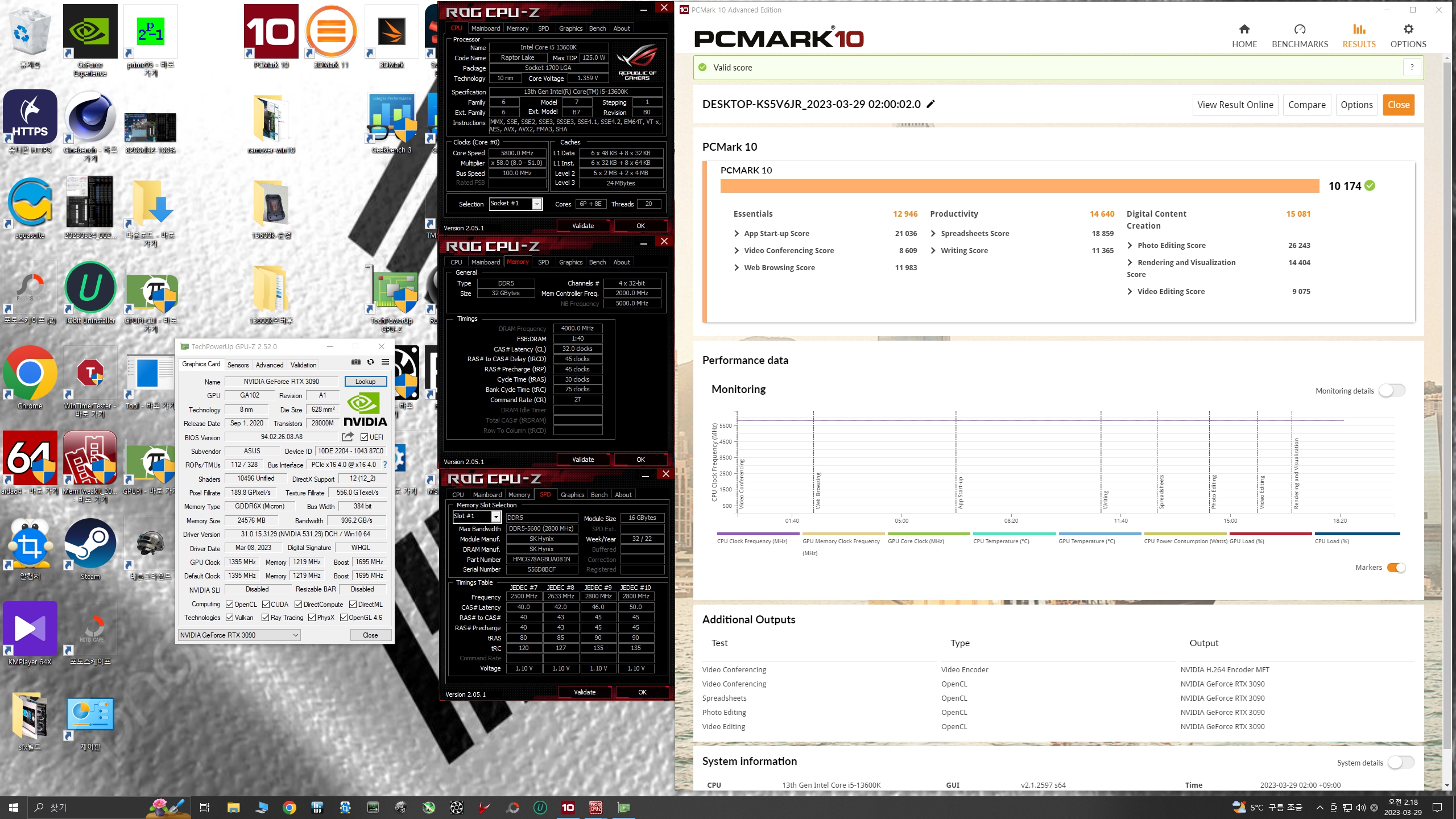The image size is (1456, 819).
Task: Click the pencil icon to rename result
Action: (x=931, y=104)
